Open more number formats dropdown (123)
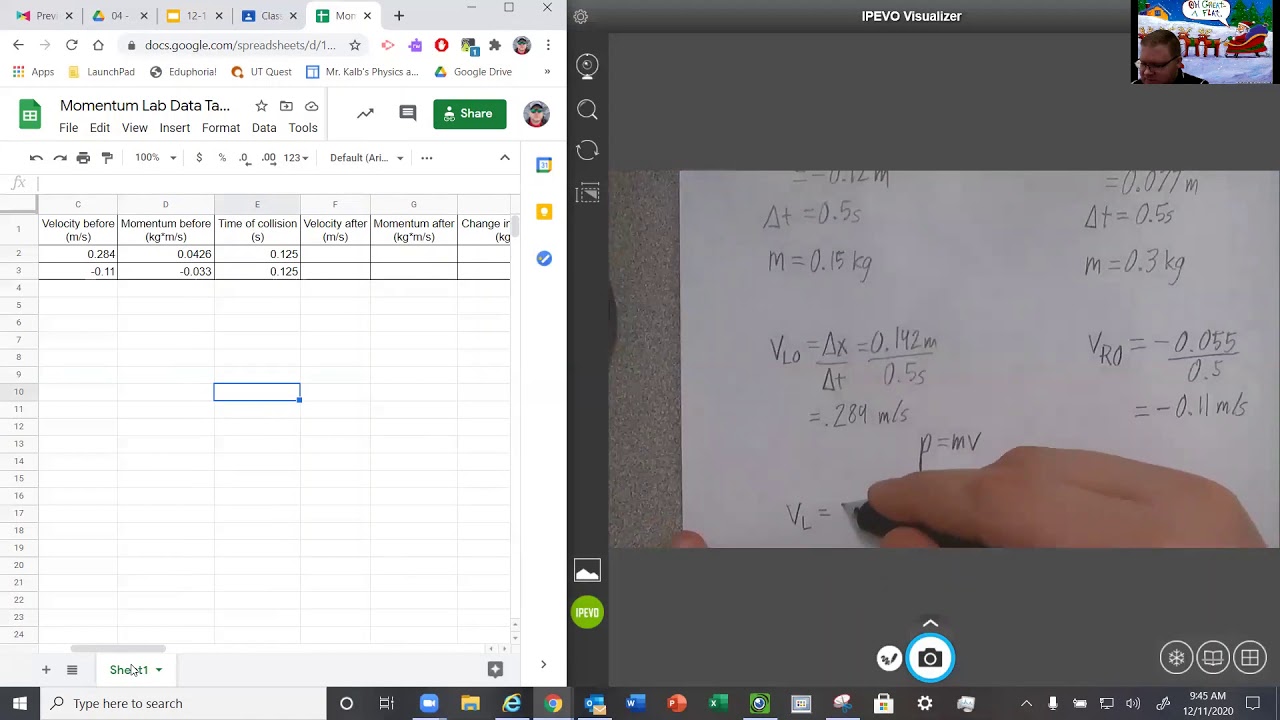 click(x=296, y=158)
